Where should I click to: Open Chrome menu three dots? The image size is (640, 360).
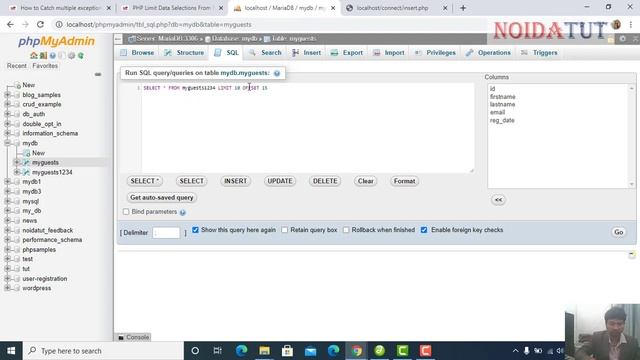[x=631, y=24]
